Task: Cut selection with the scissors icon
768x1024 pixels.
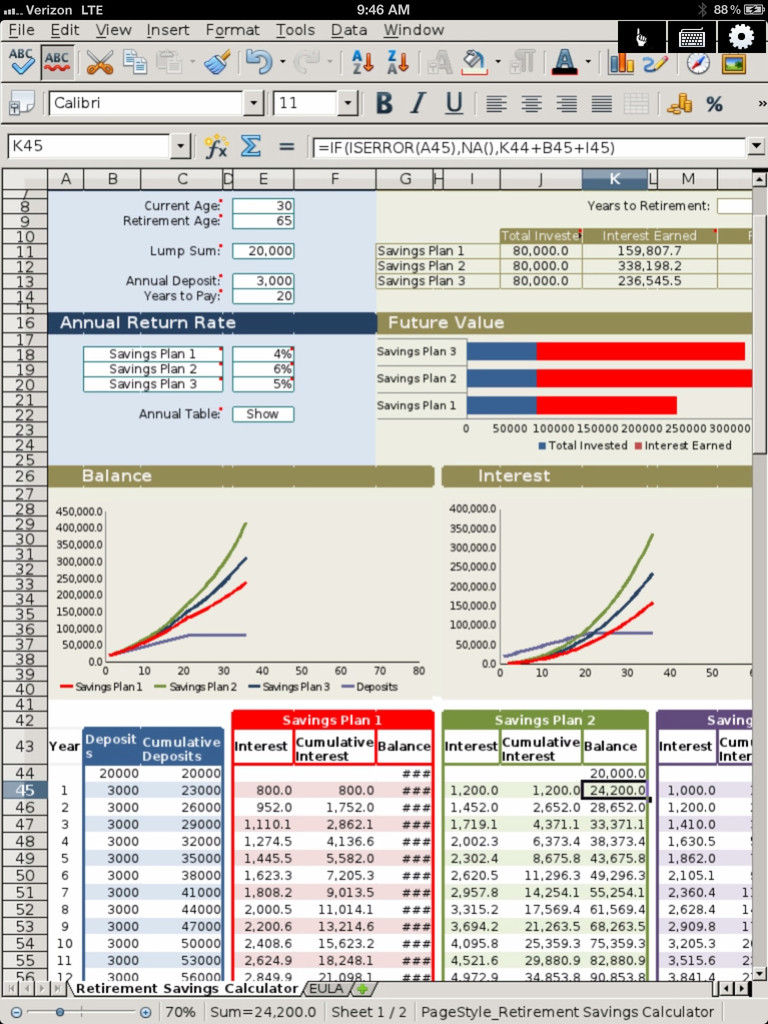Action: pos(99,63)
